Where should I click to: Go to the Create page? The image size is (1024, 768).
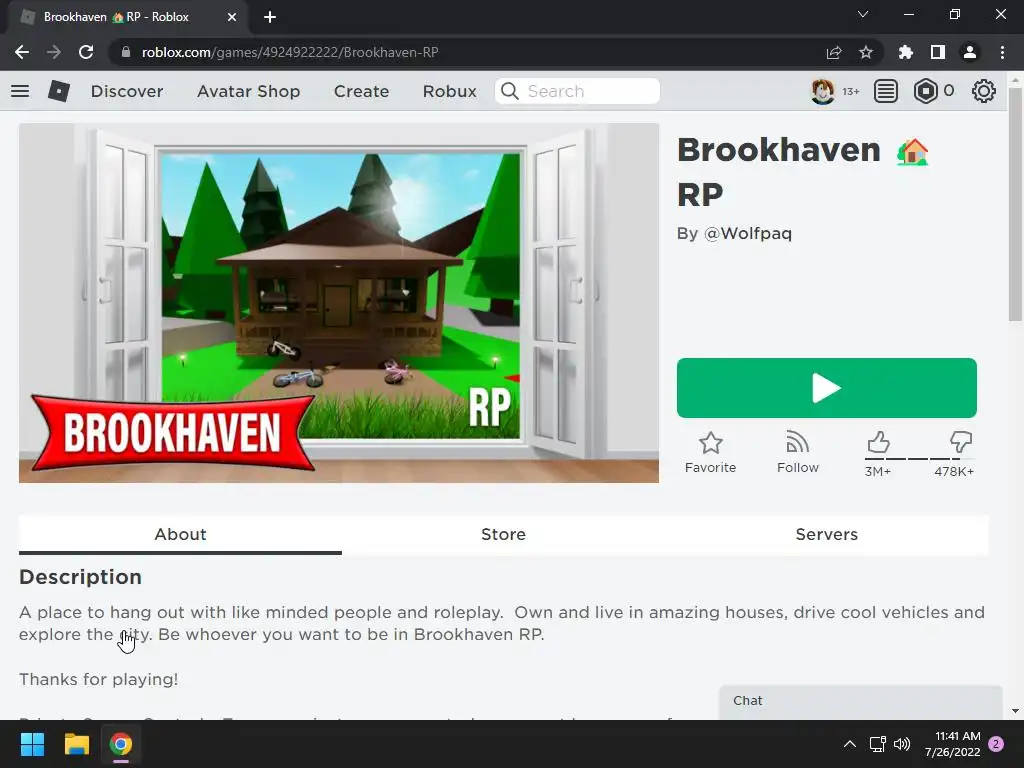coord(361,91)
